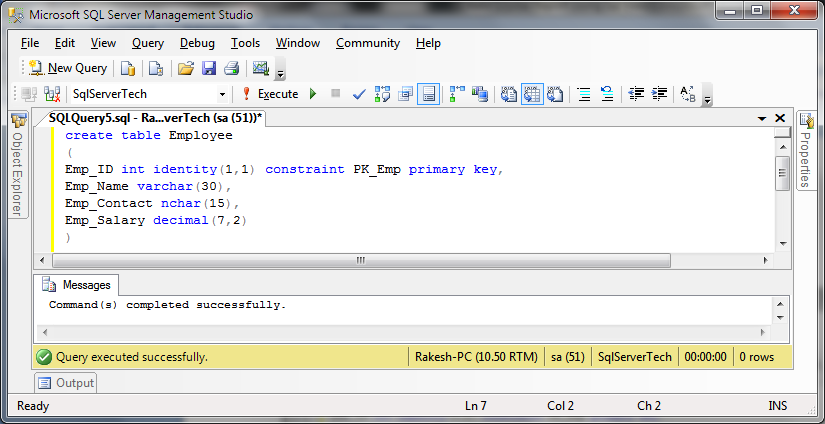Click 'sa (51)' in status bar
Image resolution: width=825 pixels, height=424 pixels.
[568, 357]
